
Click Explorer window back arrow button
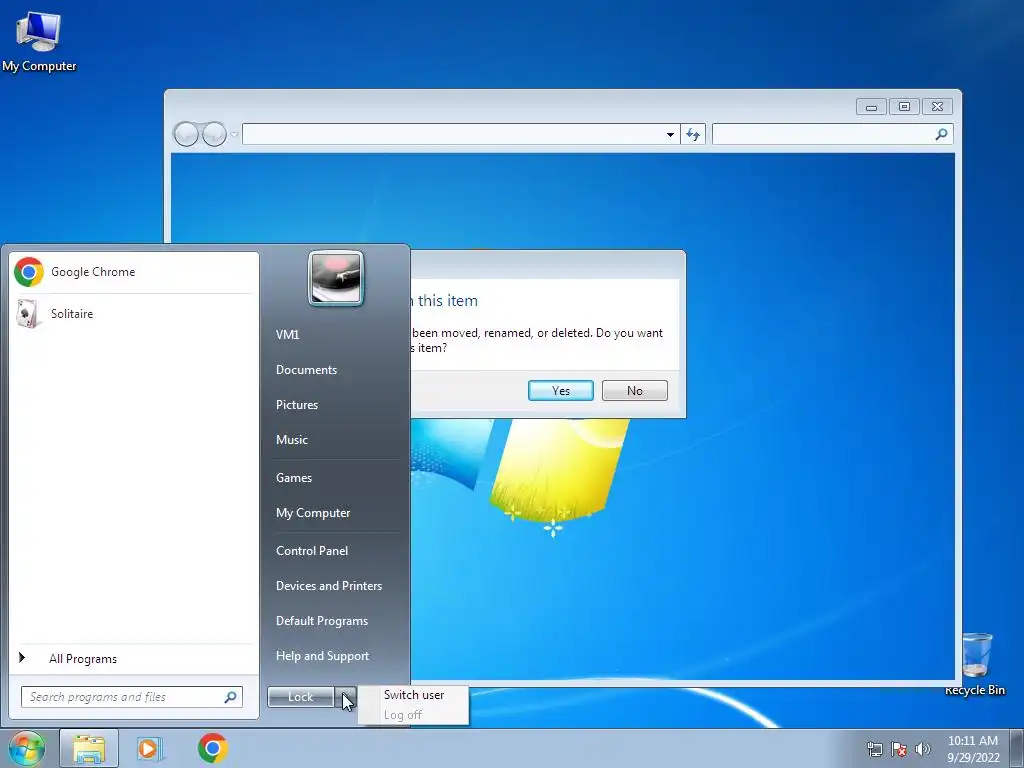click(186, 135)
